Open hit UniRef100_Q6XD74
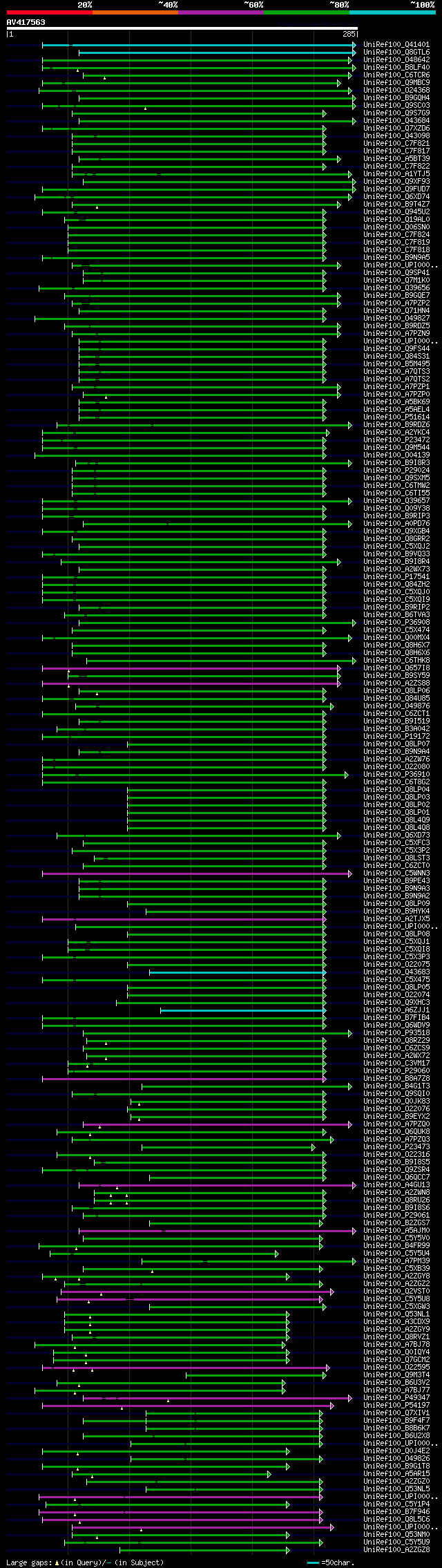Image resolution: width=442 pixels, height=1568 pixels. point(396,197)
